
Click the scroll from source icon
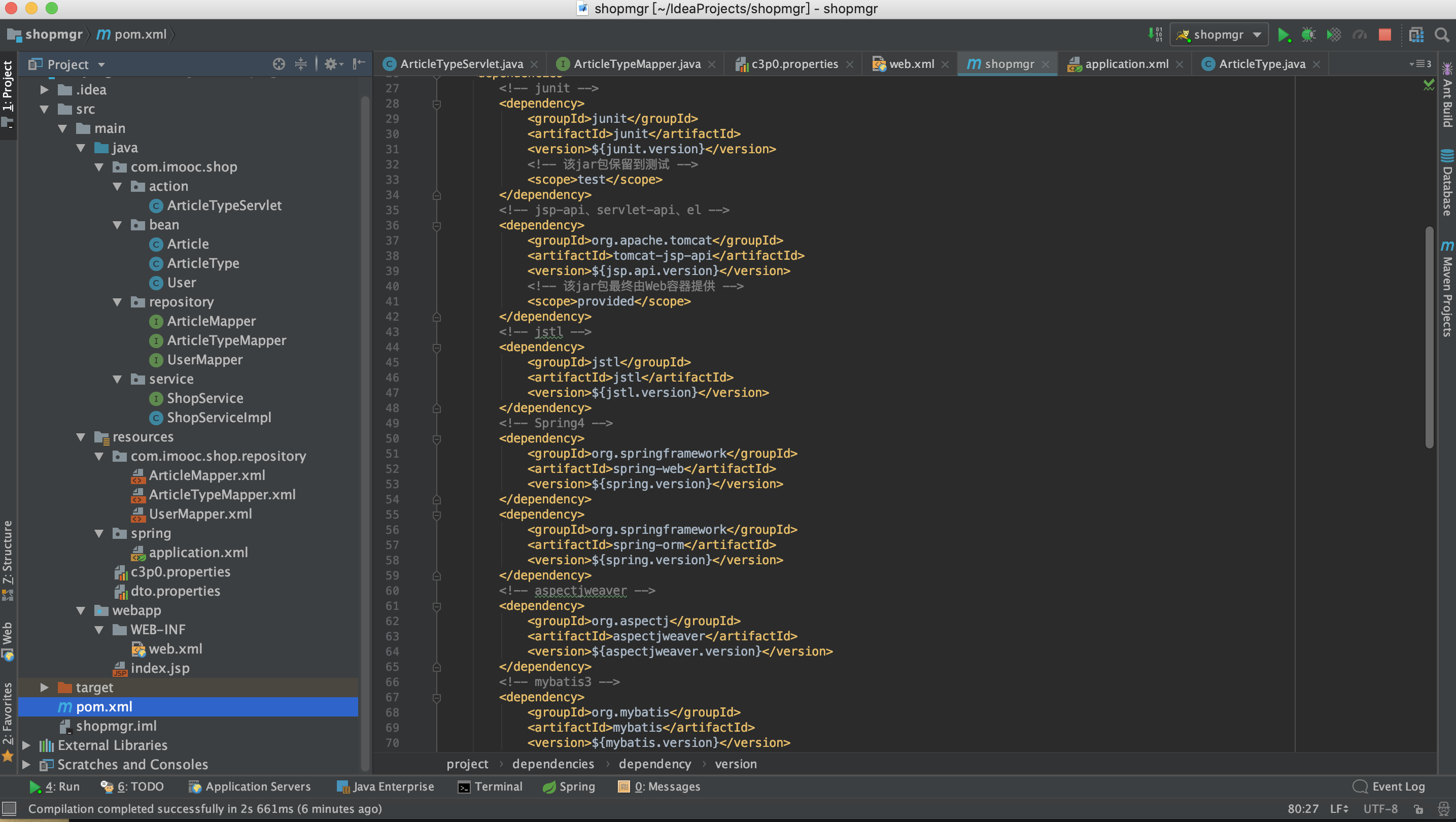[279, 64]
